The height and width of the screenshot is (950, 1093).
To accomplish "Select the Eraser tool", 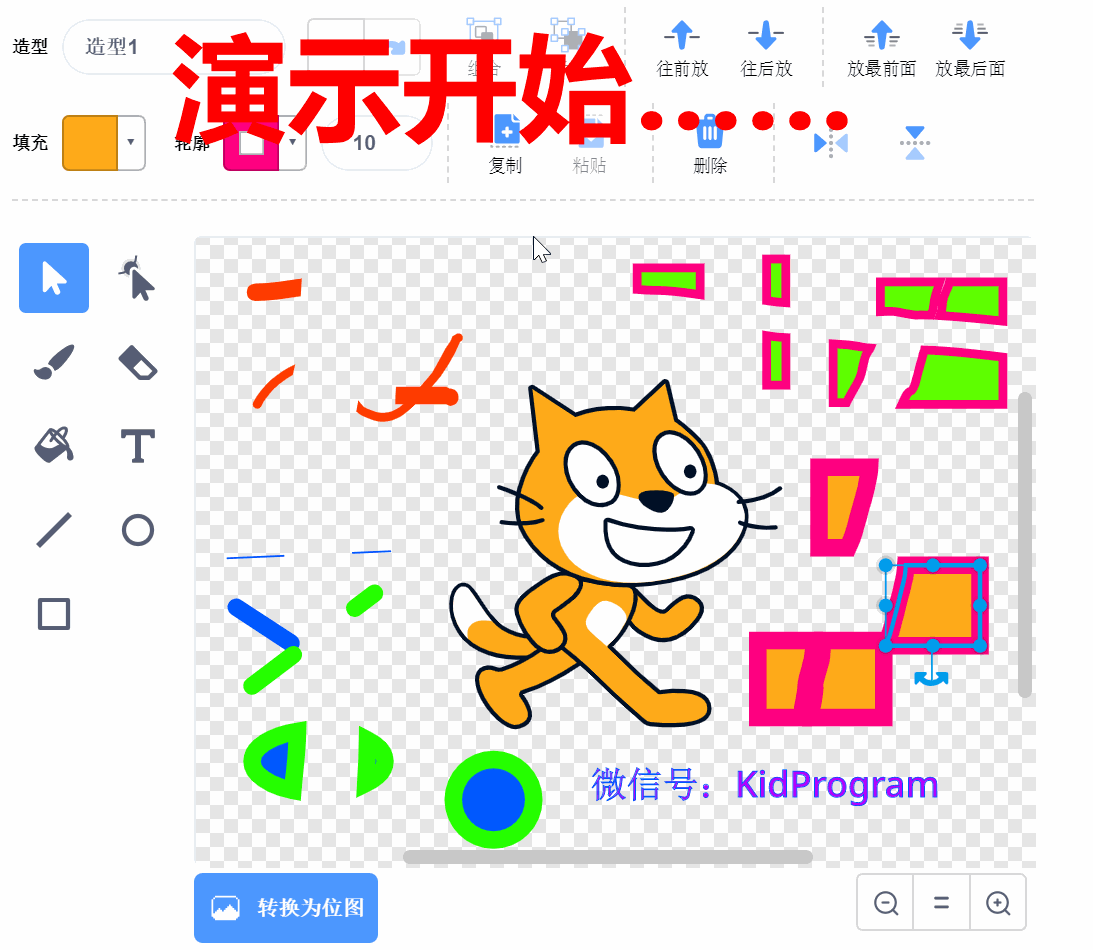I will [x=137, y=362].
